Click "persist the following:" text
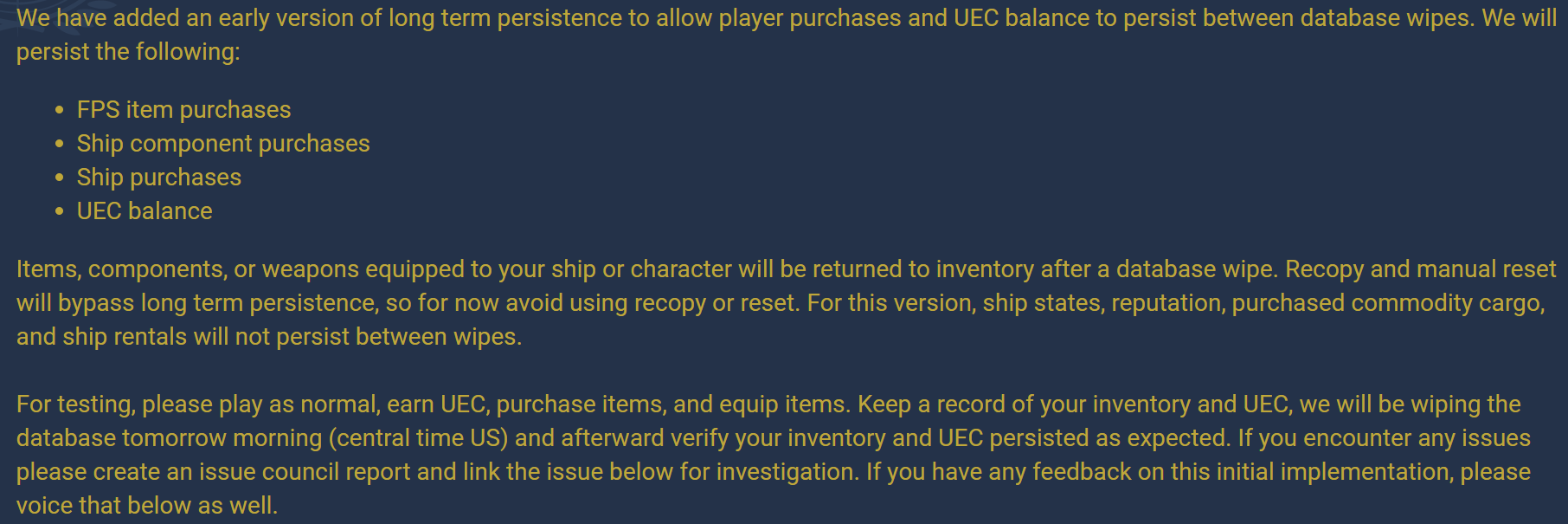 (x=128, y=52)
